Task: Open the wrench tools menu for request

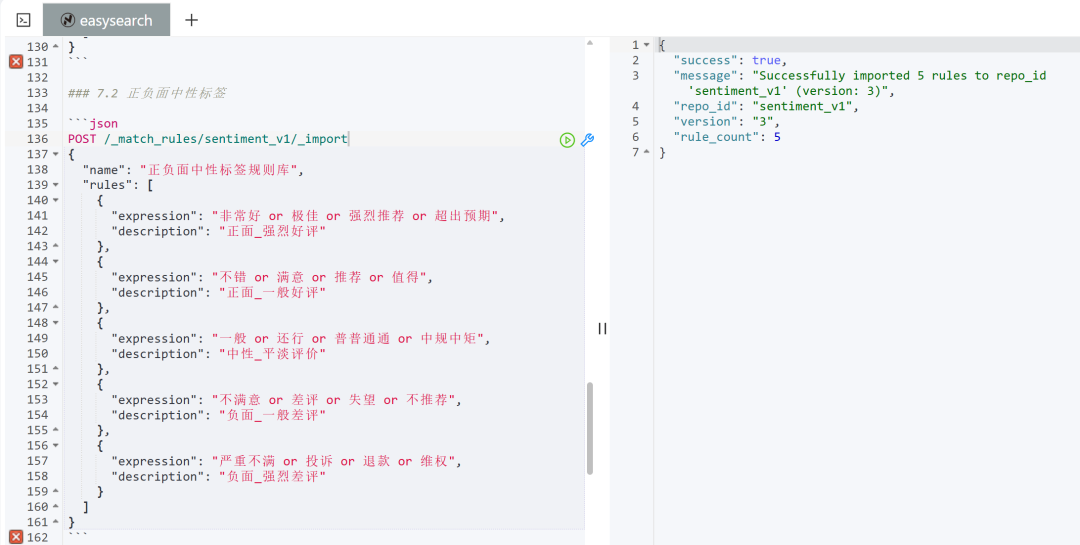Action: pos(588,140)
